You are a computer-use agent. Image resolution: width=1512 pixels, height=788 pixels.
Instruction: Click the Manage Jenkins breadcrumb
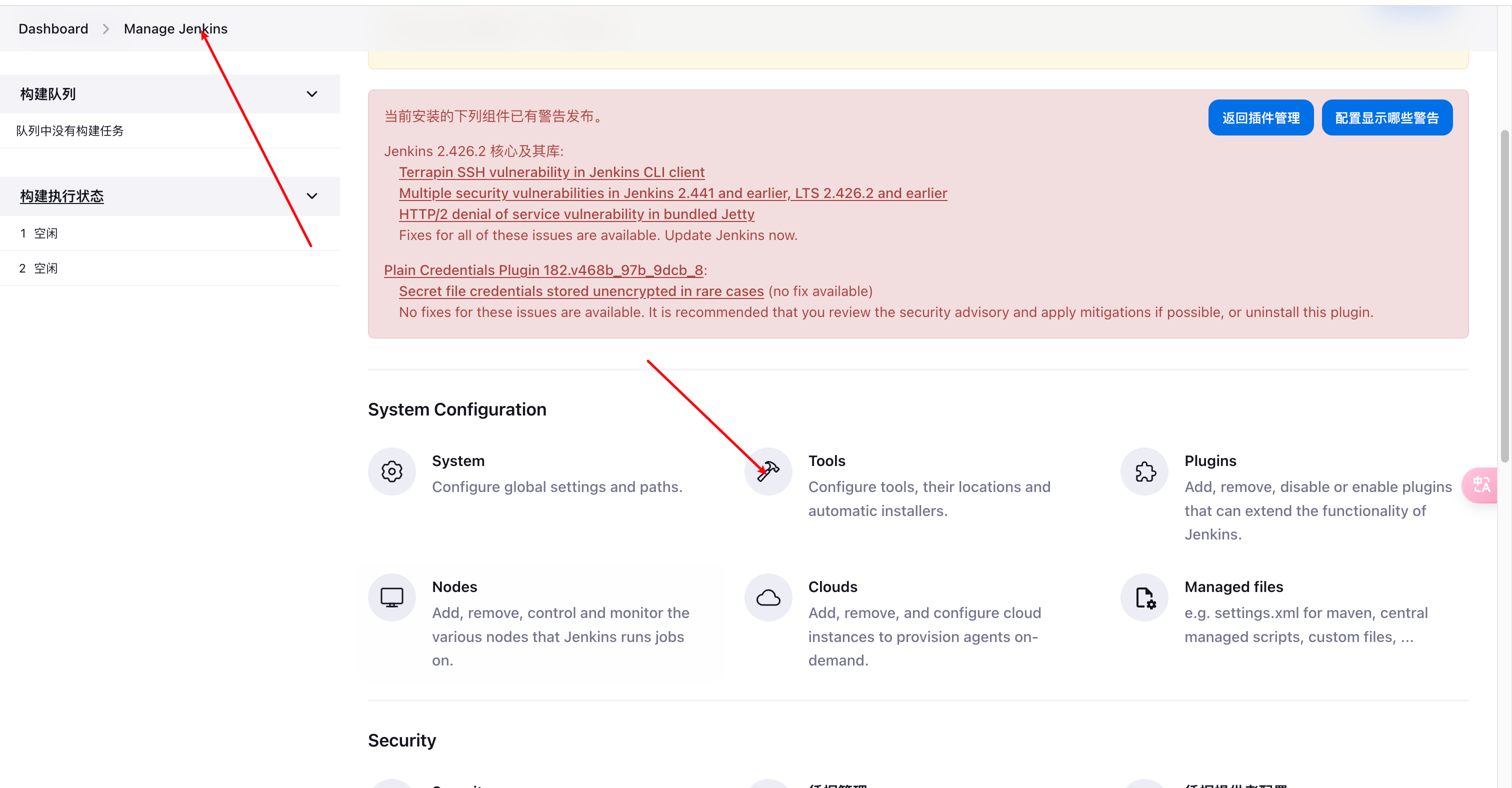175,29
